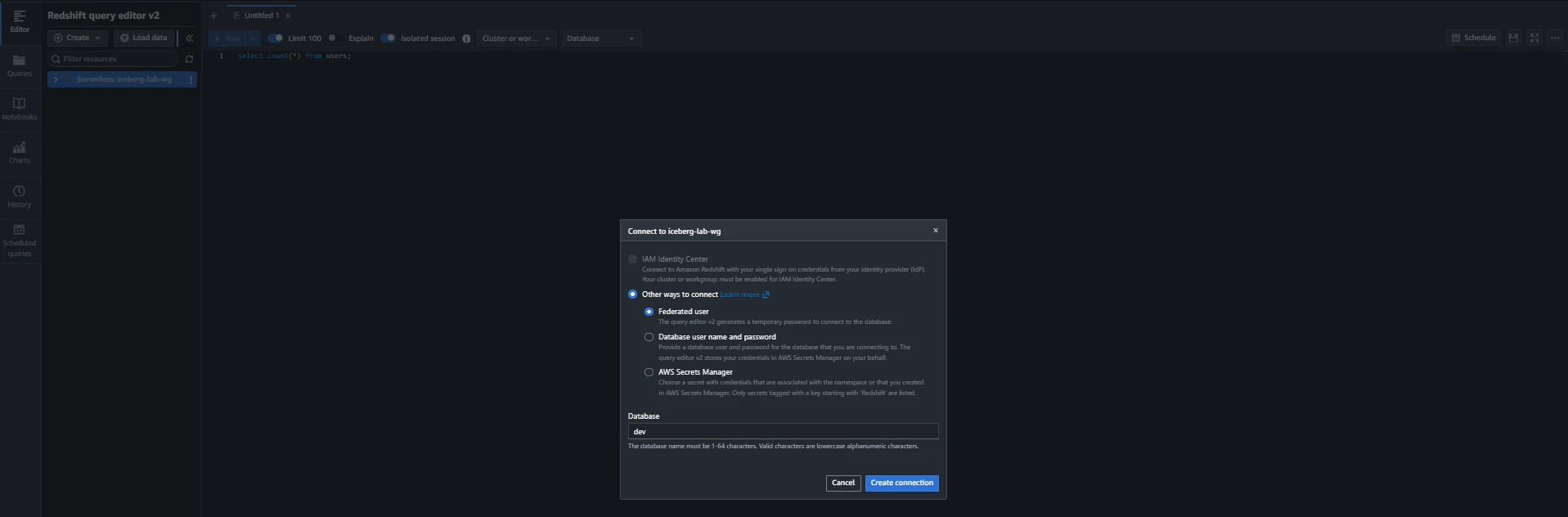Image resolution: width=1568 pixels, height=517 pixels.
Task: Refresh the resource list
Action: pyautogui.click(x=189, y=59)
